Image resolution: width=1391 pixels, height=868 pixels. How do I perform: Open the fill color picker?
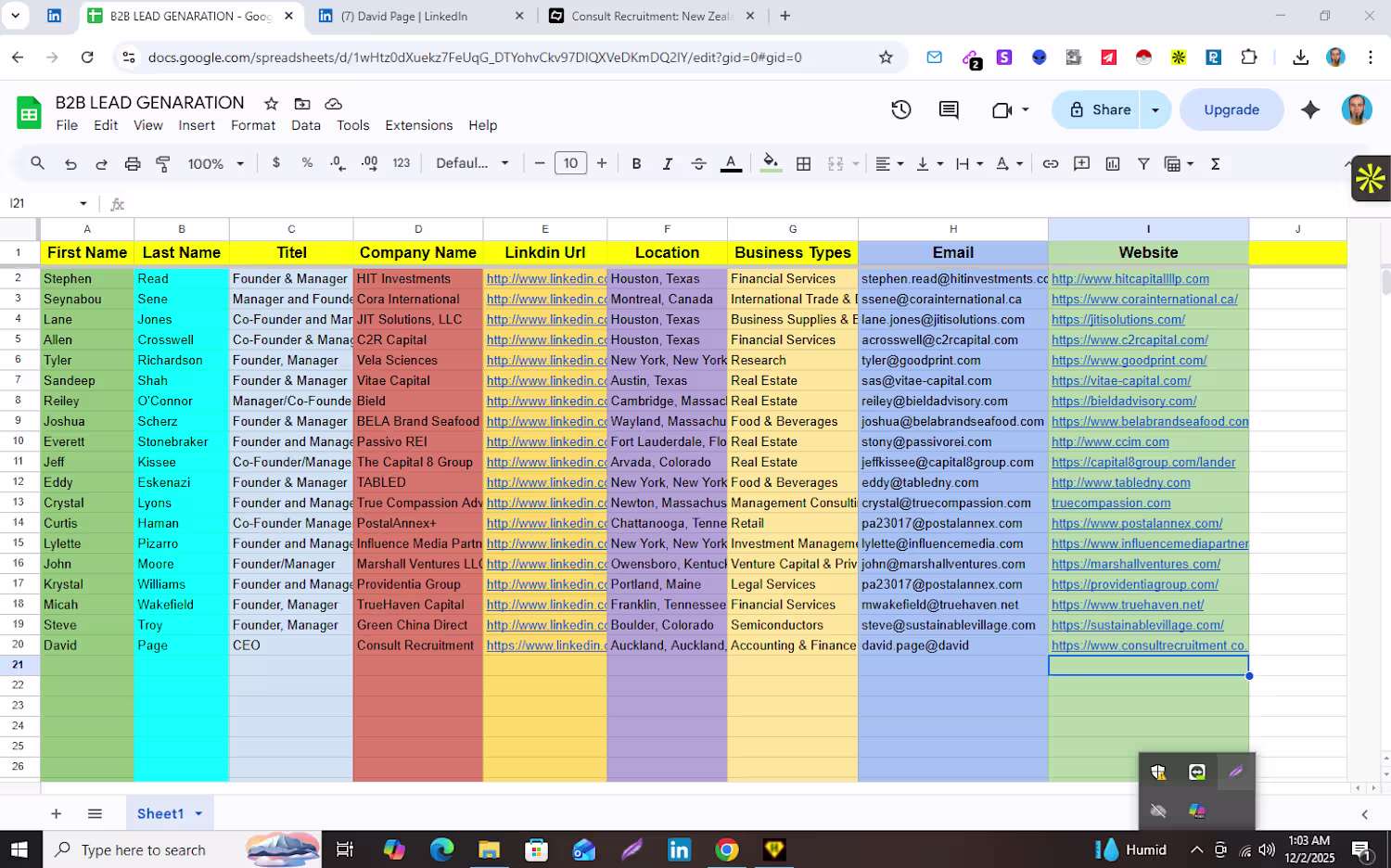pyautogui.click(x=770, y=164)
